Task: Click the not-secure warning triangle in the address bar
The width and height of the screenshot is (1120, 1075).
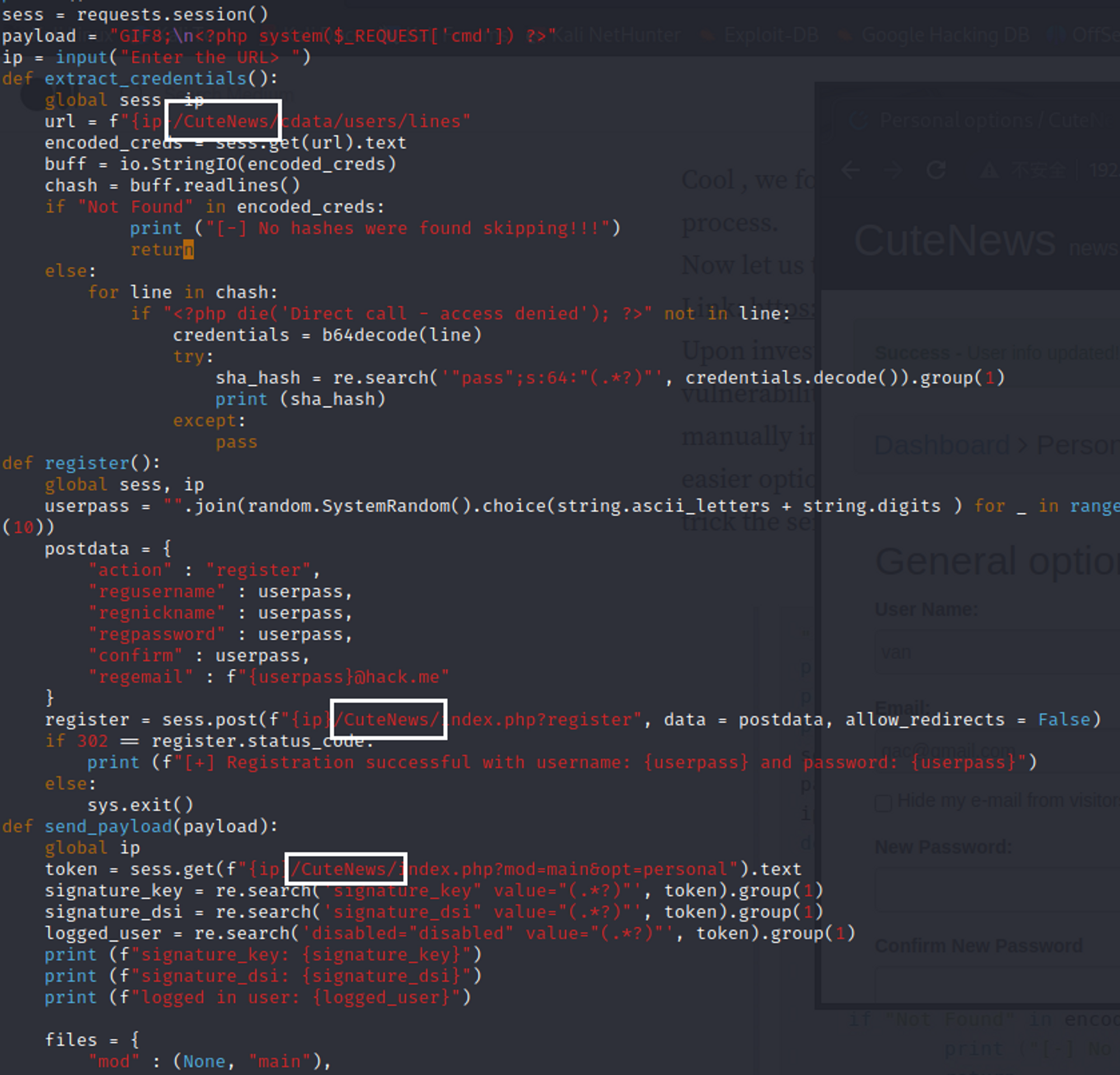Action: 990,170
